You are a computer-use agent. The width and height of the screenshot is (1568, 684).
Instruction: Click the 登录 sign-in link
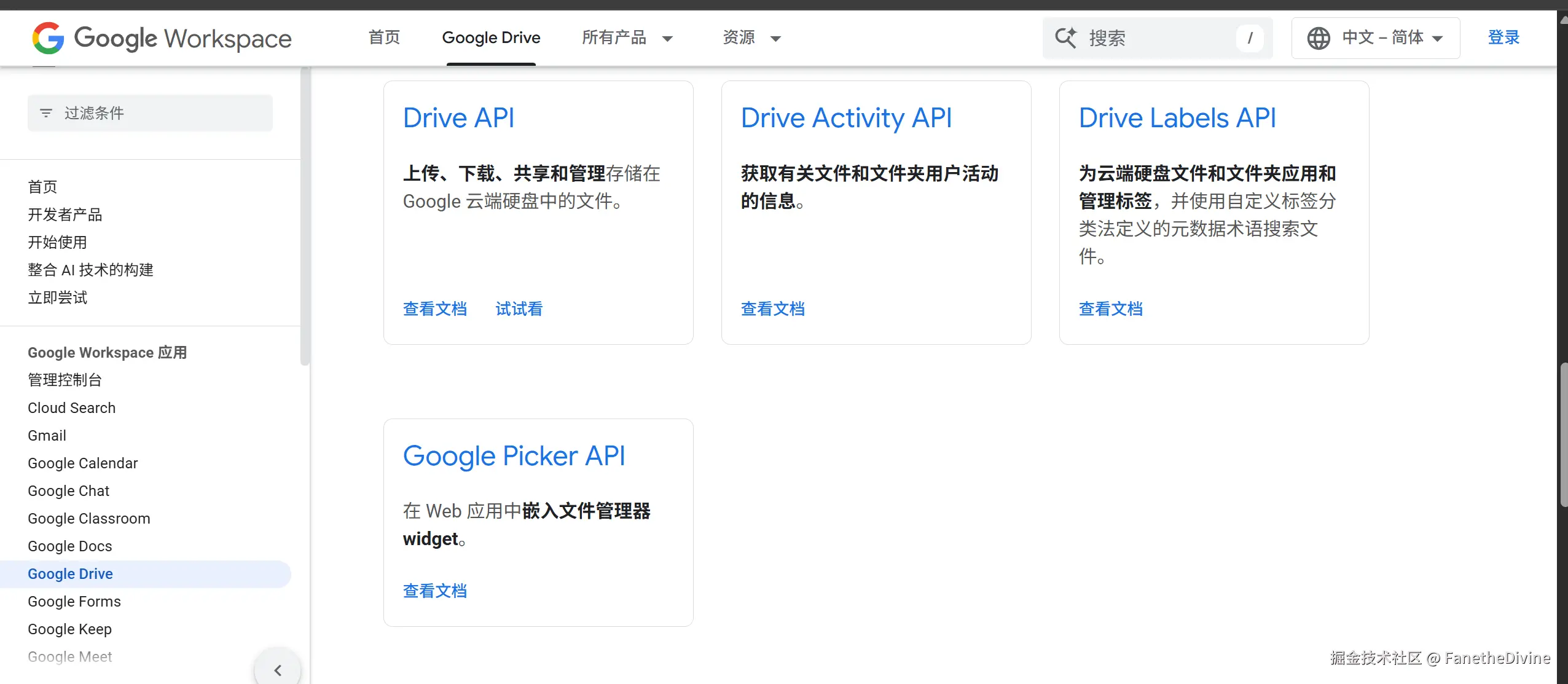[x=1503, y=38]
